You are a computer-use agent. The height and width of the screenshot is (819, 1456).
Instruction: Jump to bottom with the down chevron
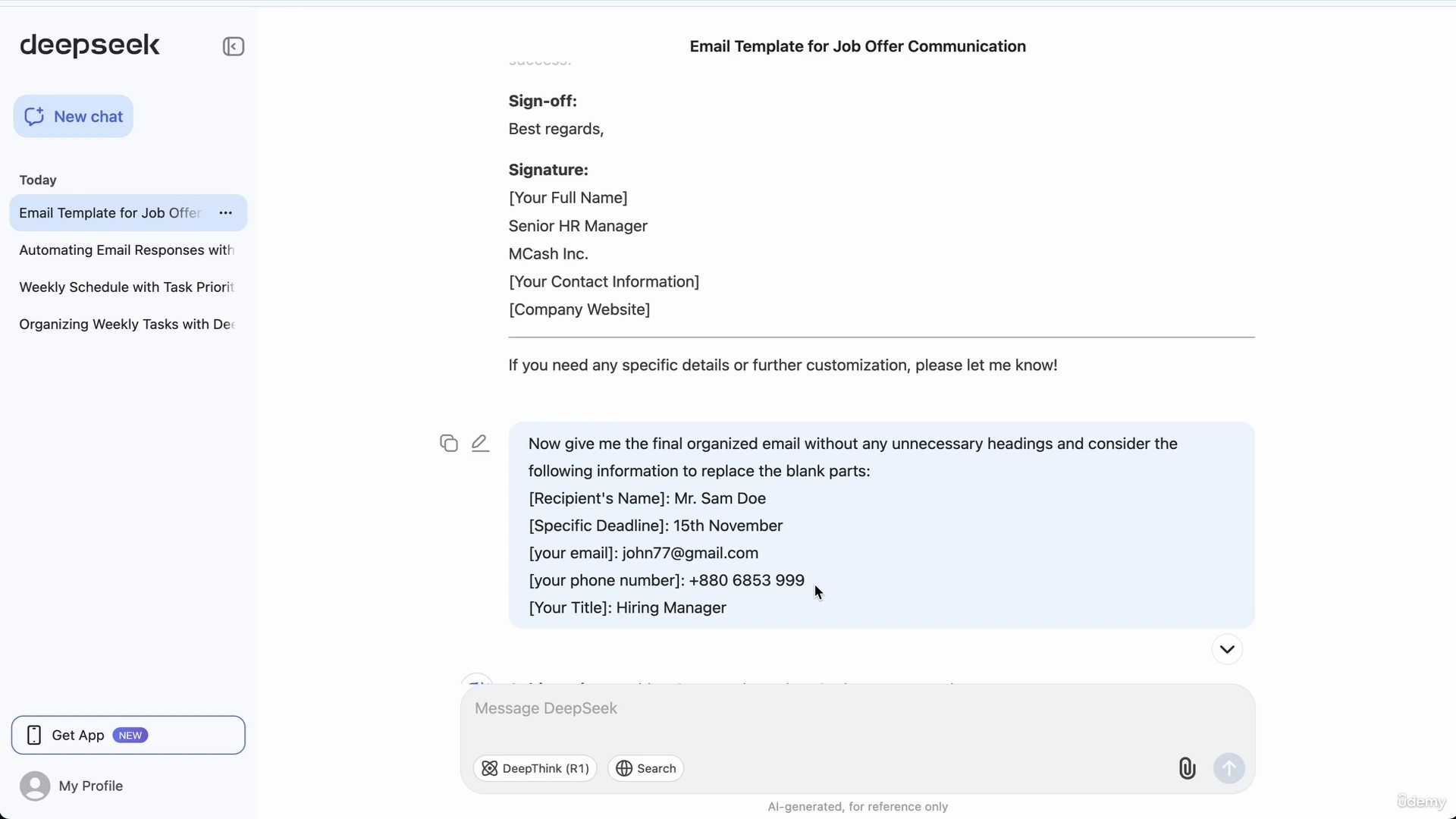coord(1227,649)
